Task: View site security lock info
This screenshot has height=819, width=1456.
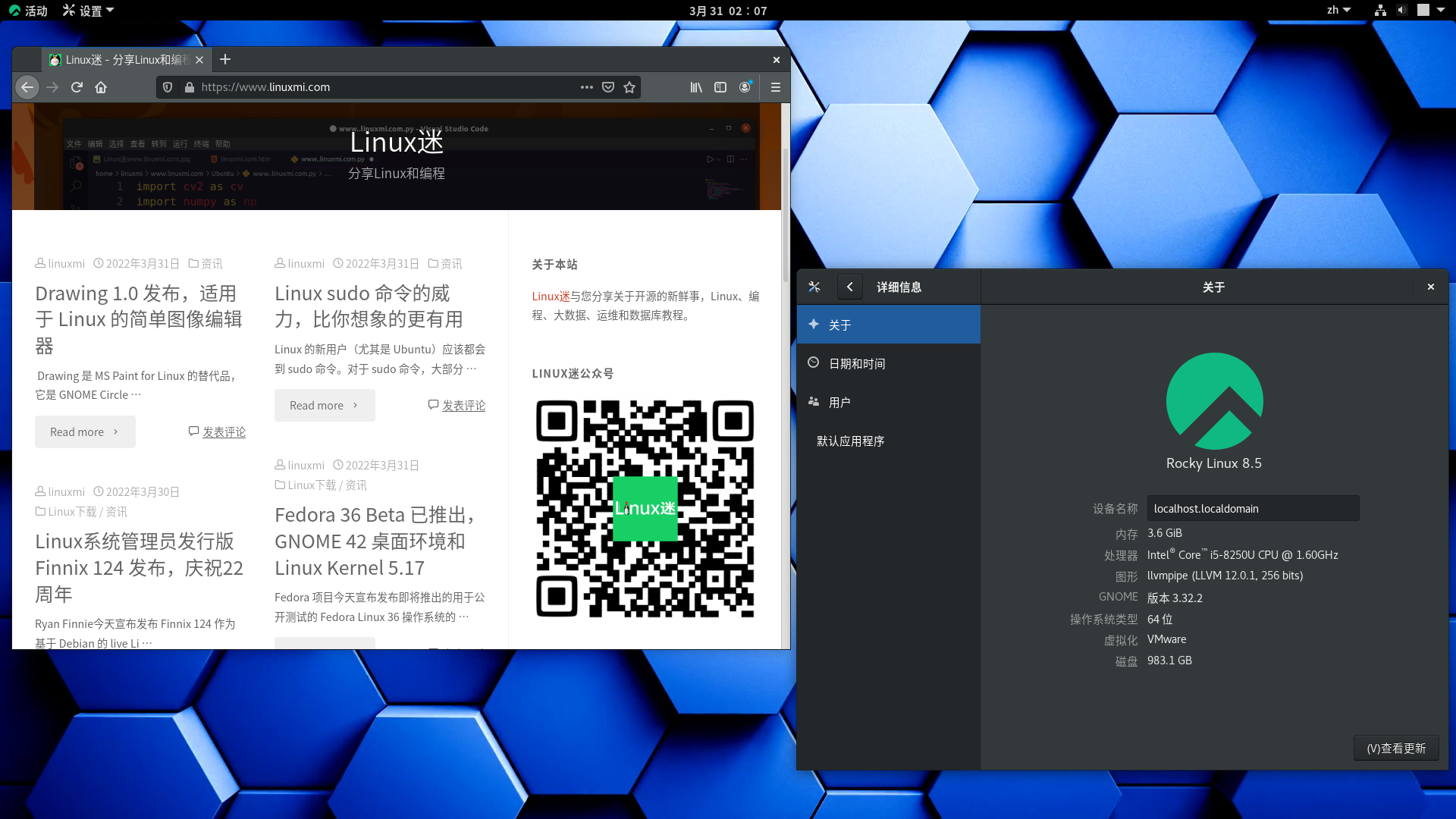Action: [x=190, y=87]
